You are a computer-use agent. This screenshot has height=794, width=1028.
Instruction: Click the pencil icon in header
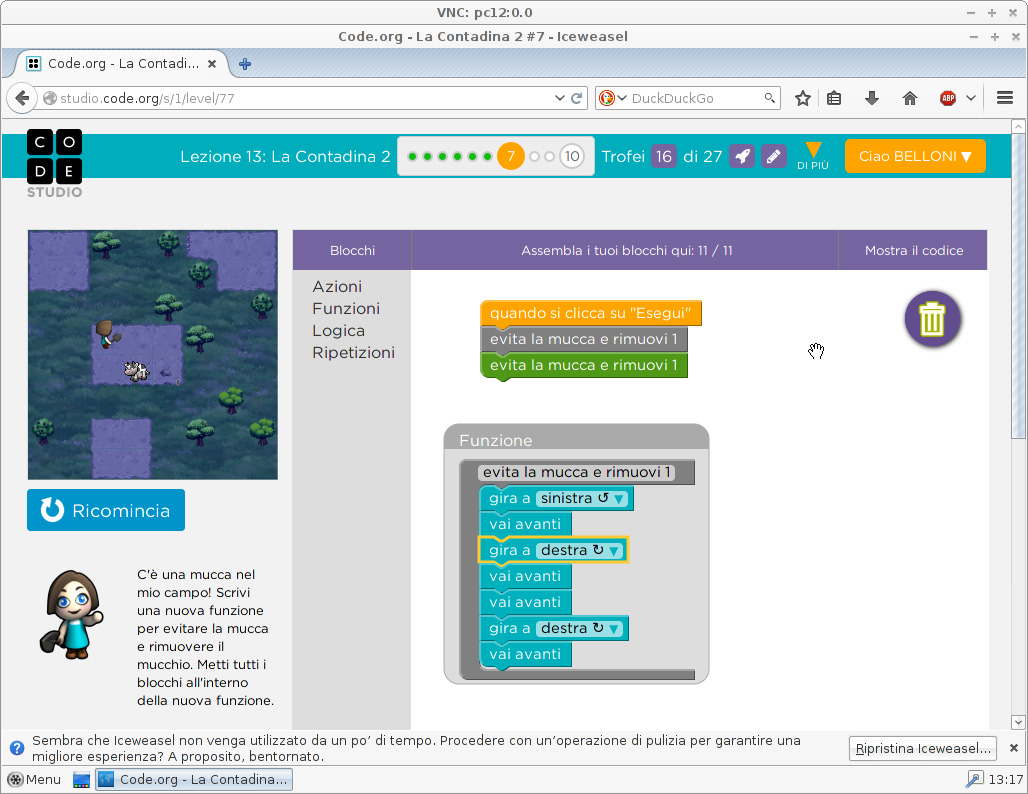[773, 157]
